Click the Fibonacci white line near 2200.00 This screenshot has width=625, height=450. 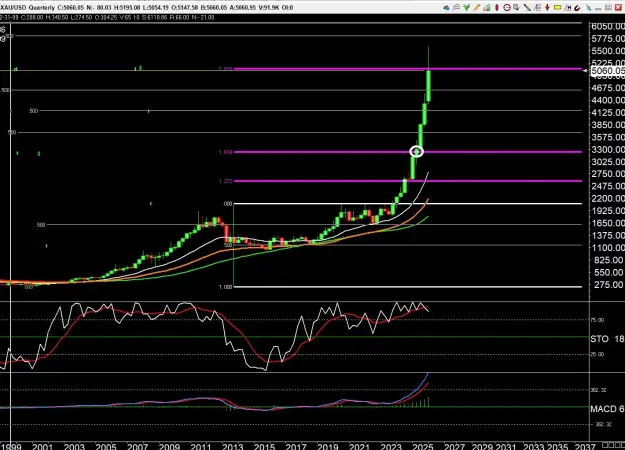click(x=407, y=204)
